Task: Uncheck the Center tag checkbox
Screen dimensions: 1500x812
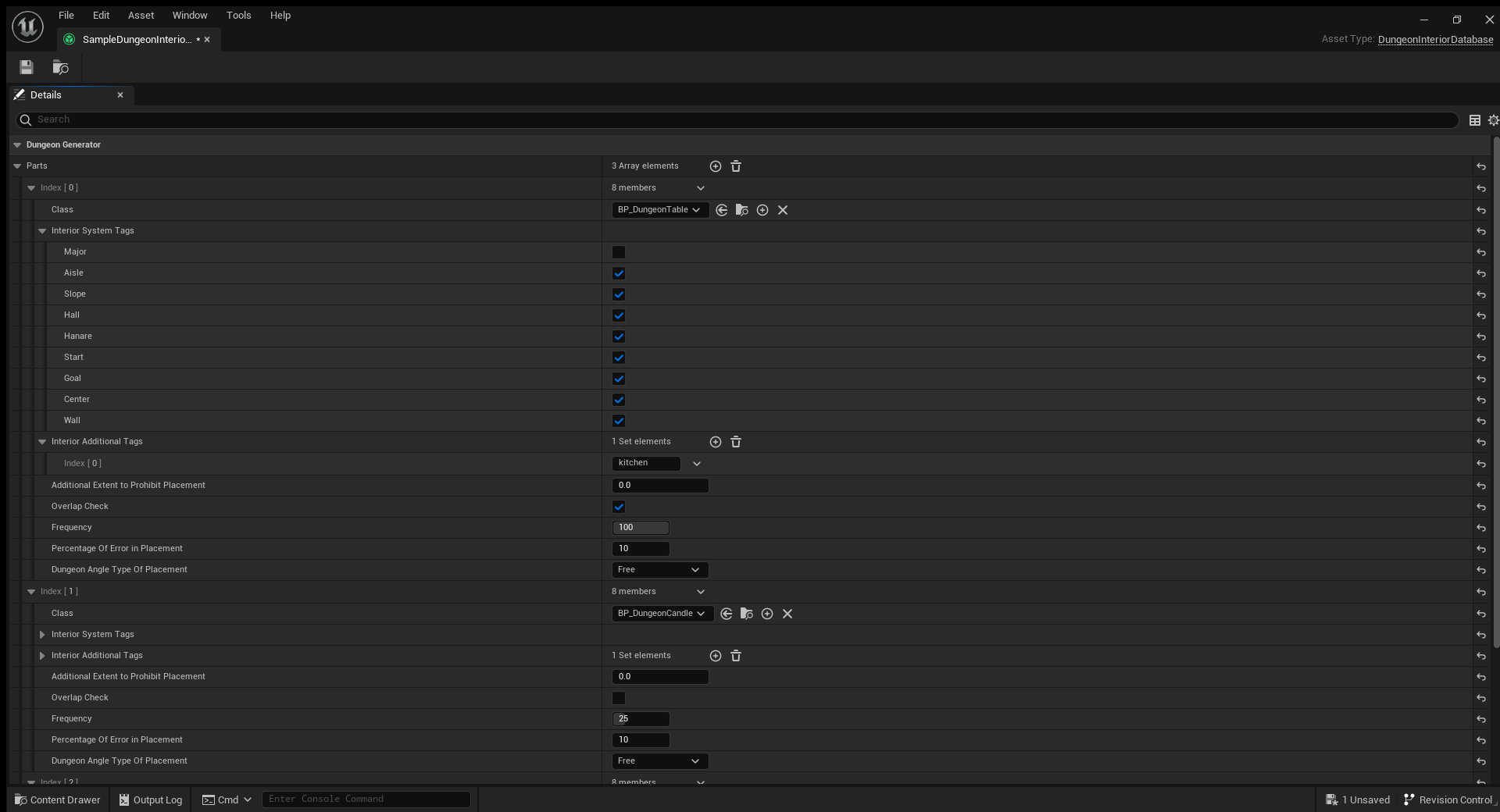Action: pyautogui.click(x=619, y=400)
